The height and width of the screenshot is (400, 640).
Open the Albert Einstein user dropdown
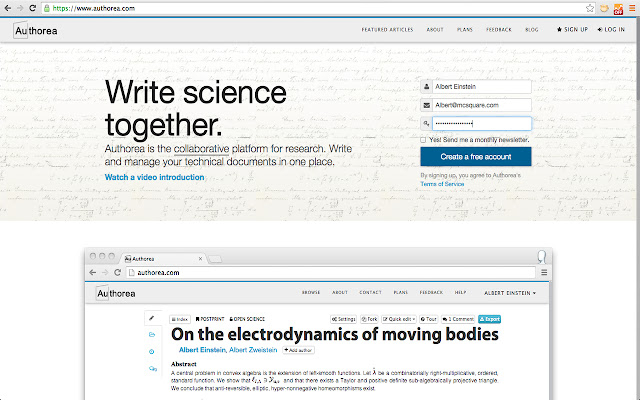click(x=510, y=293)
